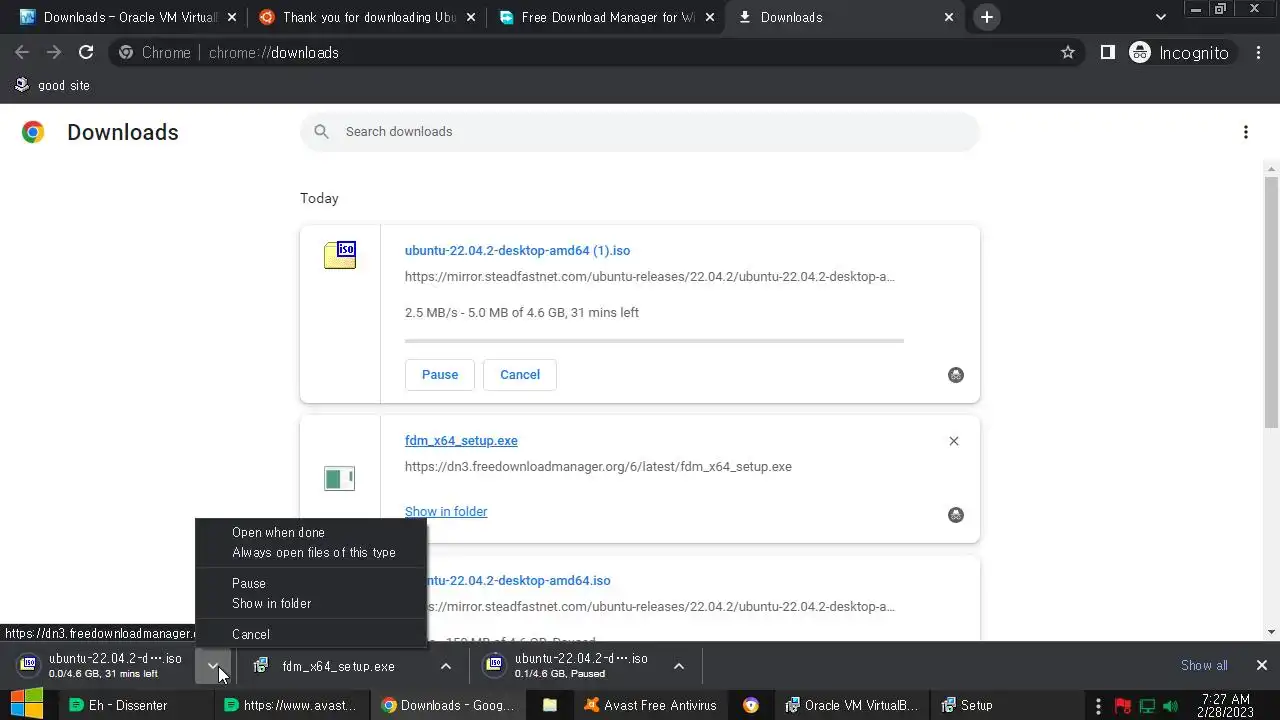This screenshot has width=1280, height=720.
Task: Open the volume control in system tray
Action: [1171, 706]
